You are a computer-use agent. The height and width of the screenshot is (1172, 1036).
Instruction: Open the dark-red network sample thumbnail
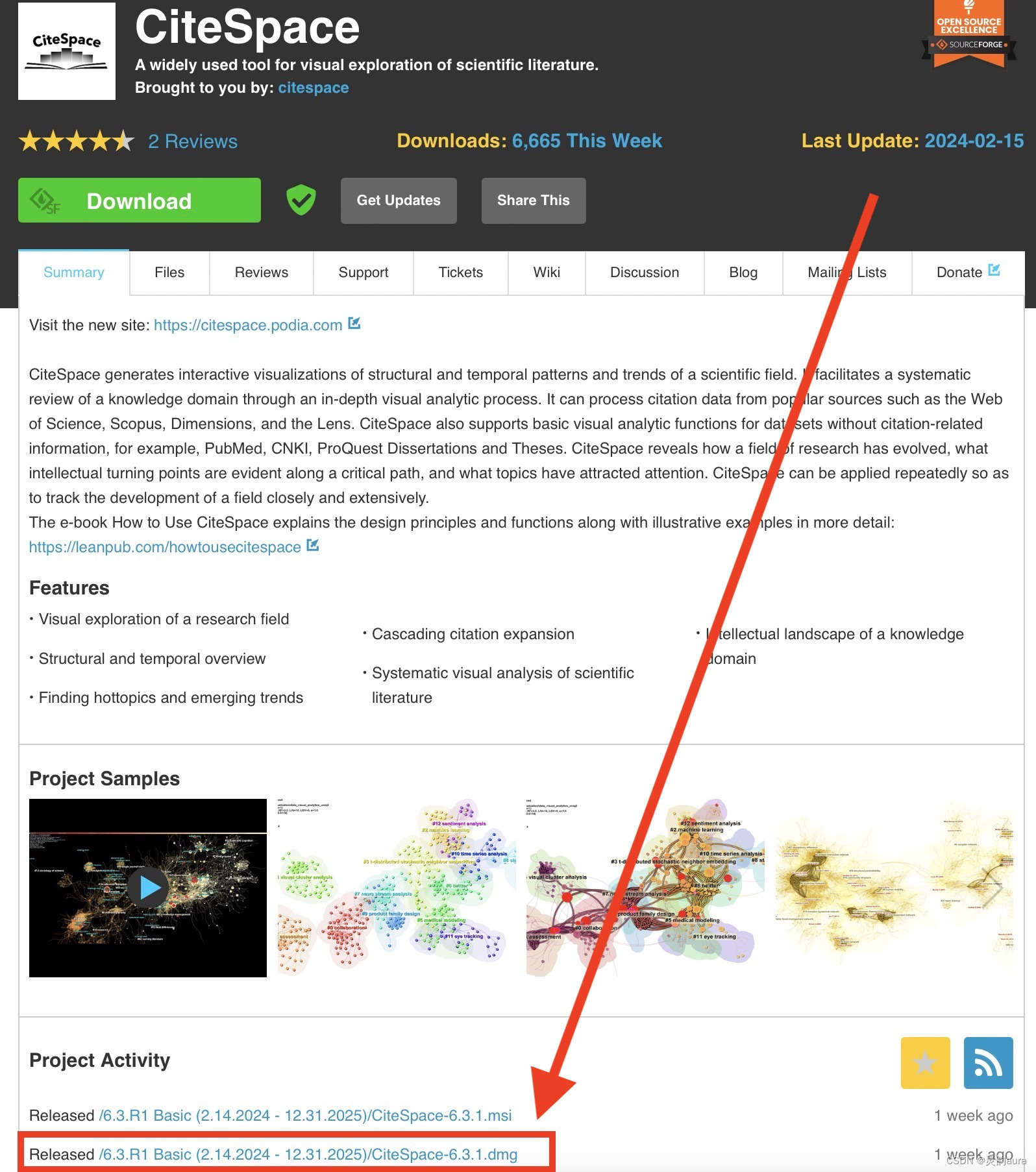pos(645,888)
